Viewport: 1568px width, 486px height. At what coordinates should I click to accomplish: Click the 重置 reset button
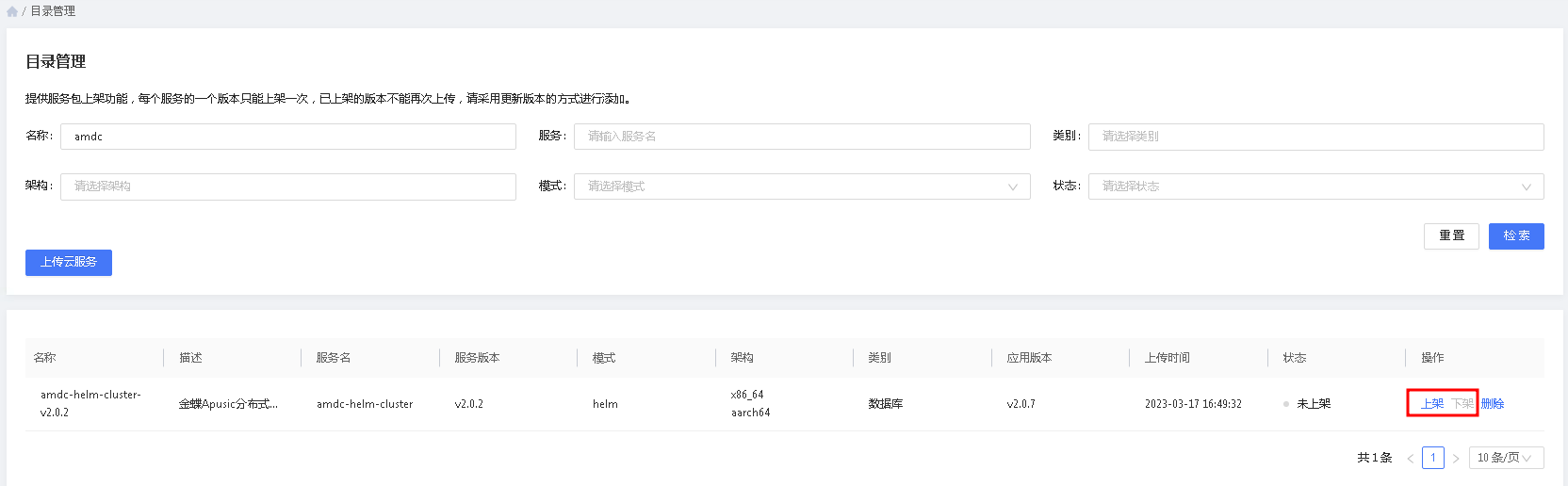[x=1450, y=235]
